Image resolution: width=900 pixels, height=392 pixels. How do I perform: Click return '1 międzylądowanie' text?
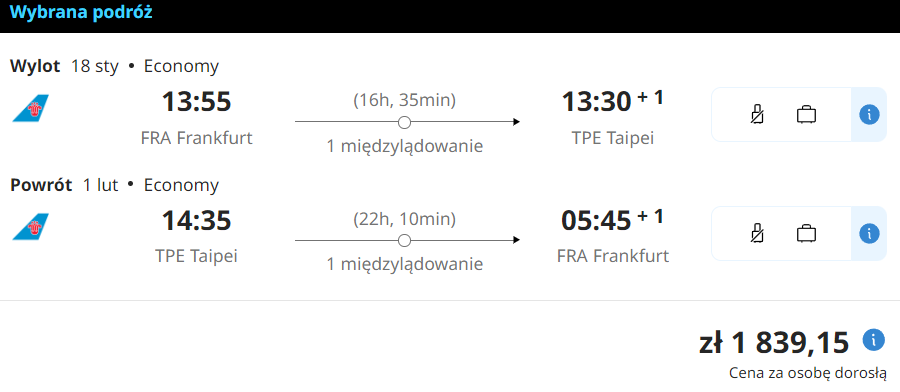tap(405, 264)
